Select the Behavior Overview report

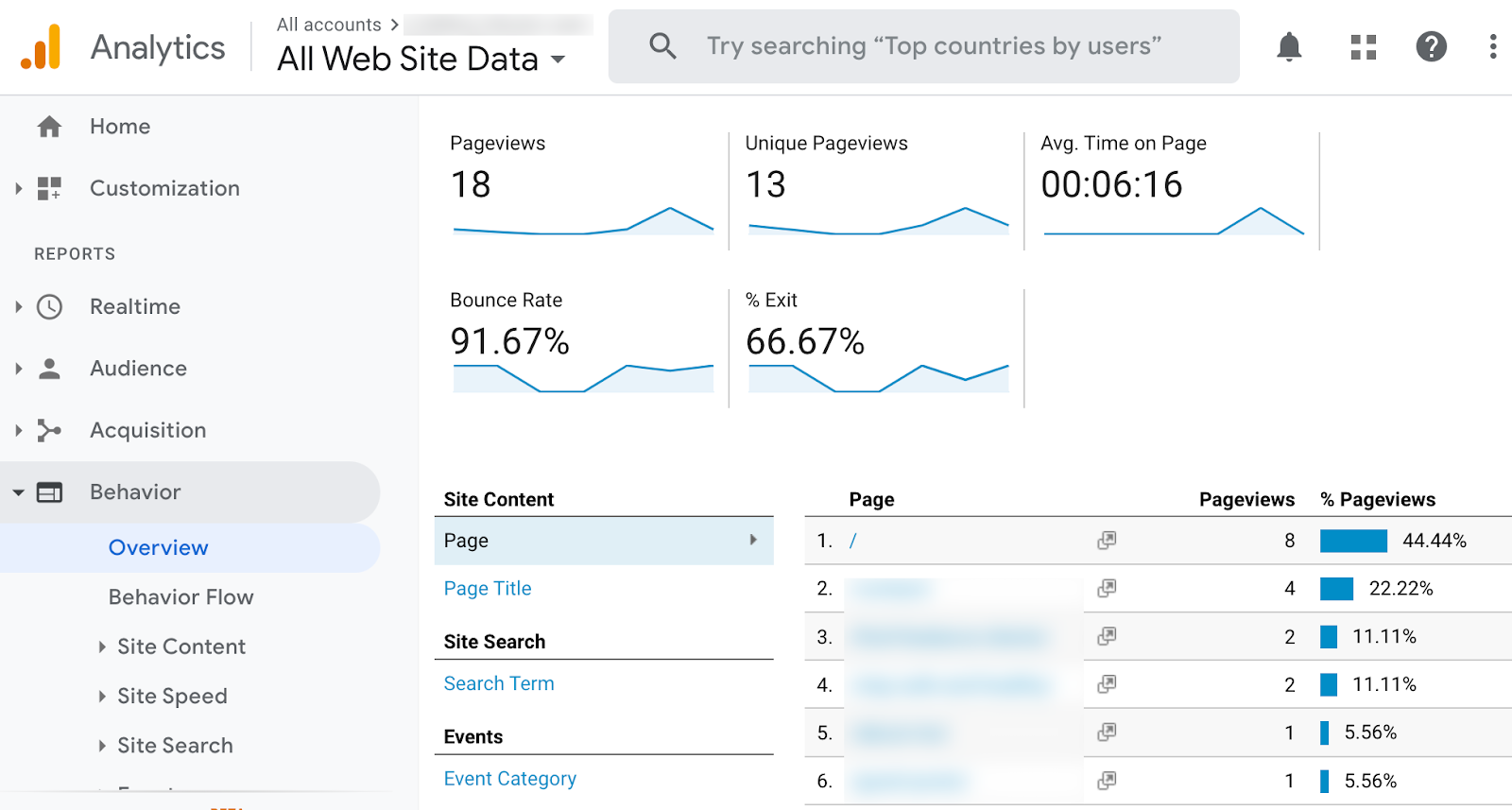[158, 548]
